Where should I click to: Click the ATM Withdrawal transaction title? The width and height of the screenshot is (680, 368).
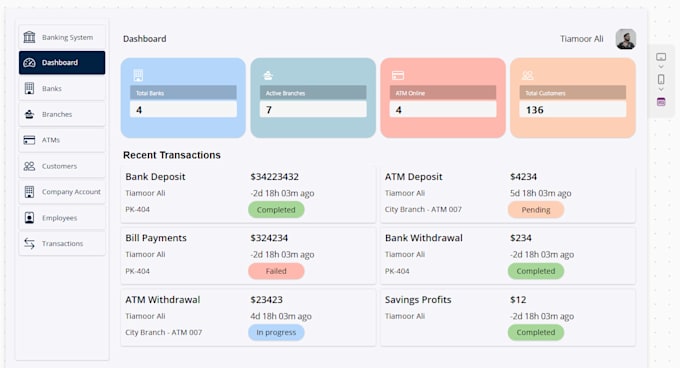[x=163, y=300]
